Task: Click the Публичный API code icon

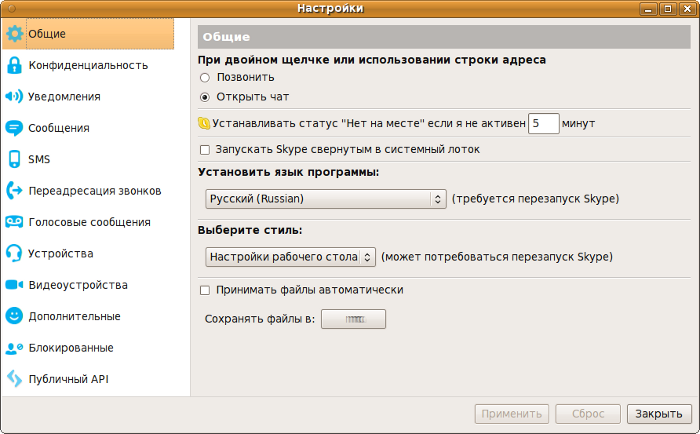Action: coord(14,379)
